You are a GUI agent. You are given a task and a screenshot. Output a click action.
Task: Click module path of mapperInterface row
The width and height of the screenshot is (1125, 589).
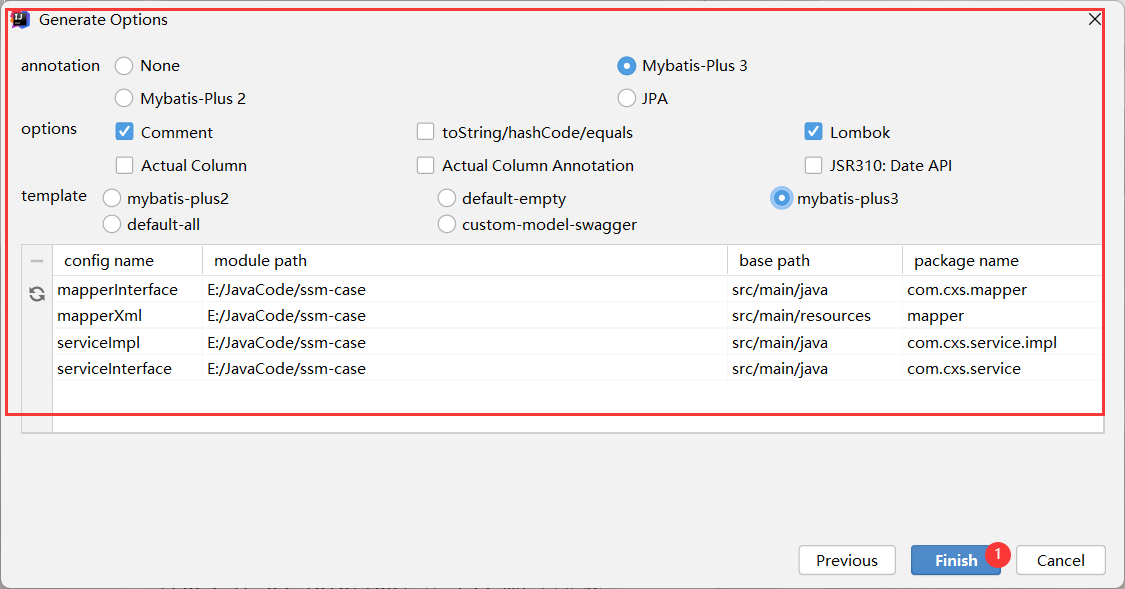(x=465, y=290)
